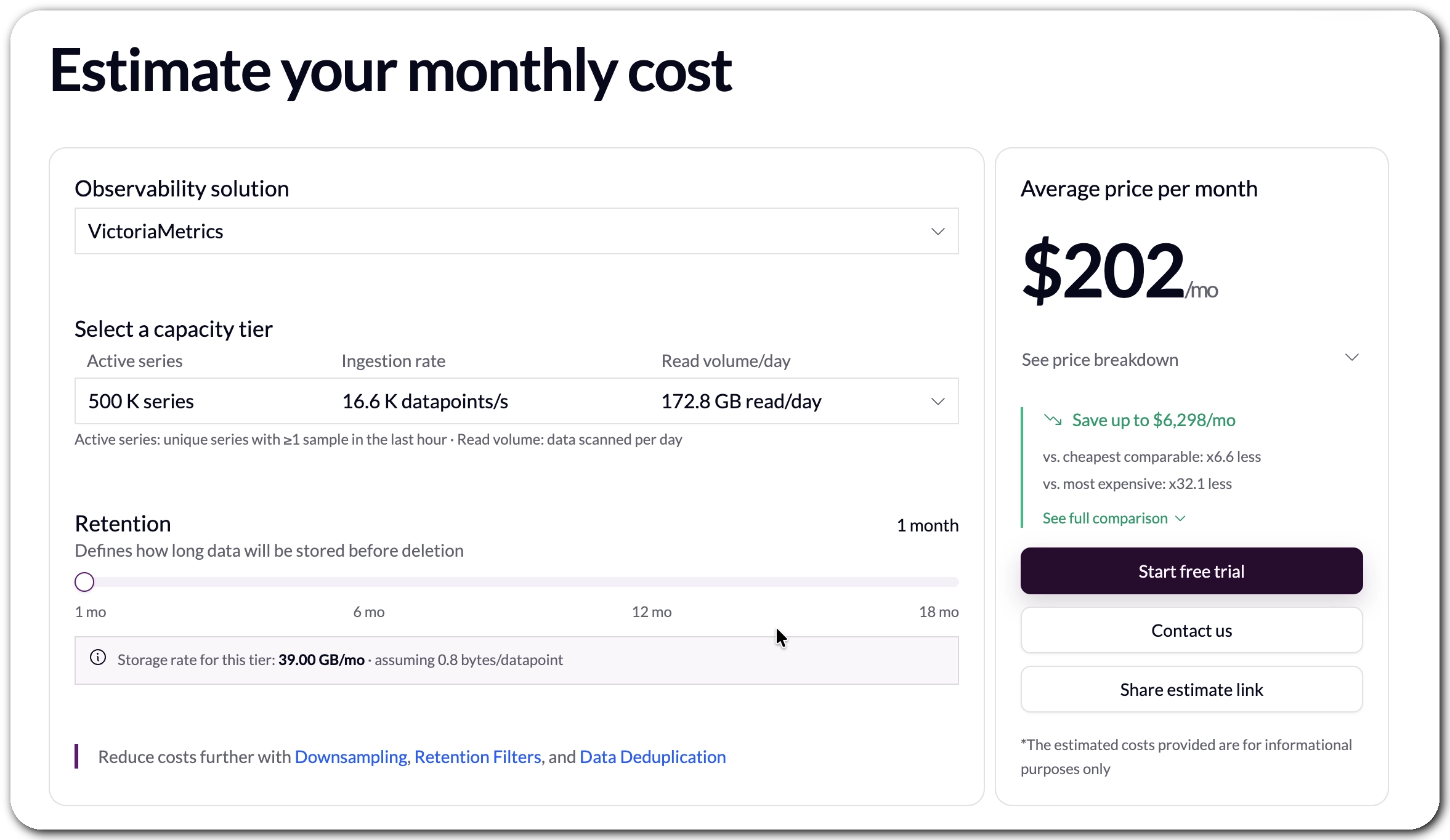Click the Share estimate link button
1450x840 pixels.
coord(1191,690)
